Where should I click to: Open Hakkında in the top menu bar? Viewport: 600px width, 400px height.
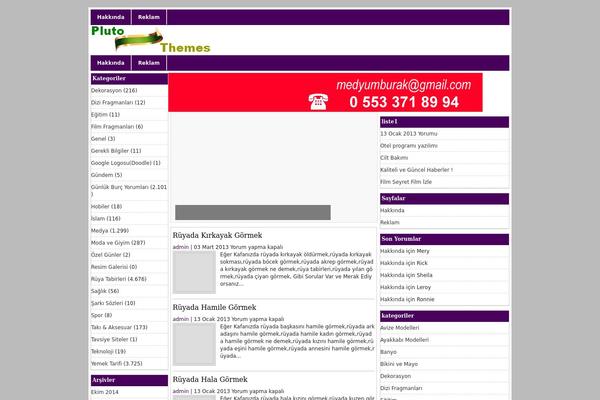(111, 17)
